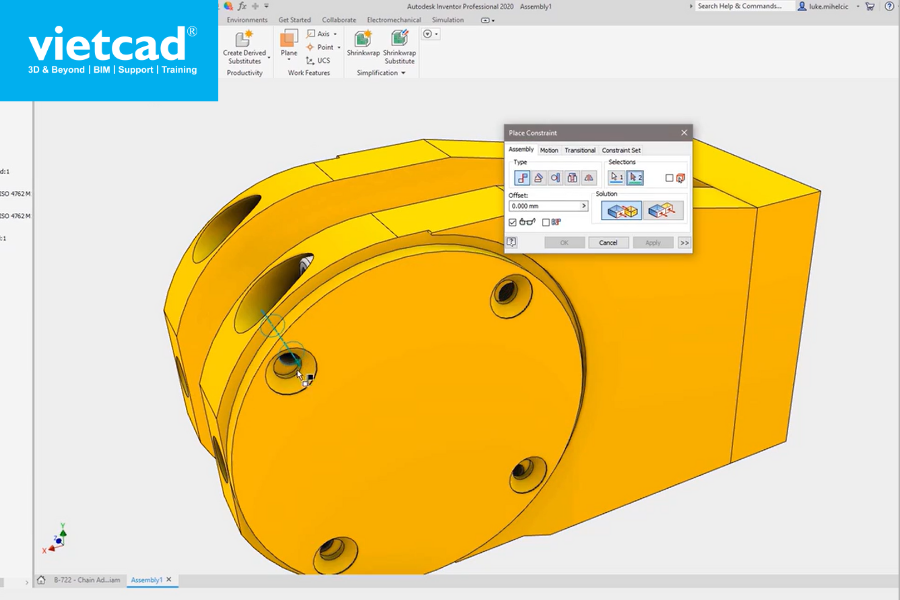Switch to the Motion tab
The width and height of the screenshot is (900, 600).
point(549,150)
